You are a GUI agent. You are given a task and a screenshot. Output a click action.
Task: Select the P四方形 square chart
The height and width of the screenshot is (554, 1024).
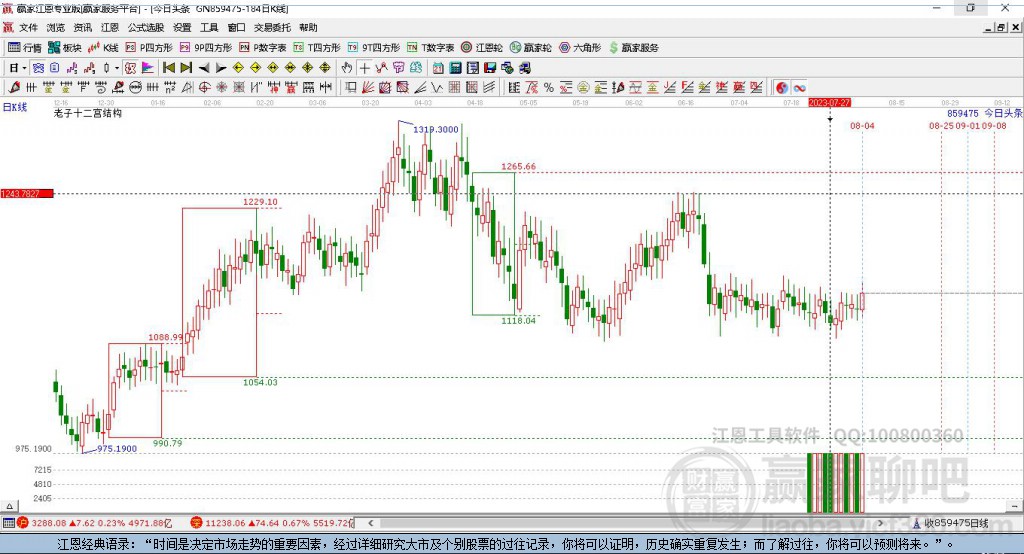point(148,48)
